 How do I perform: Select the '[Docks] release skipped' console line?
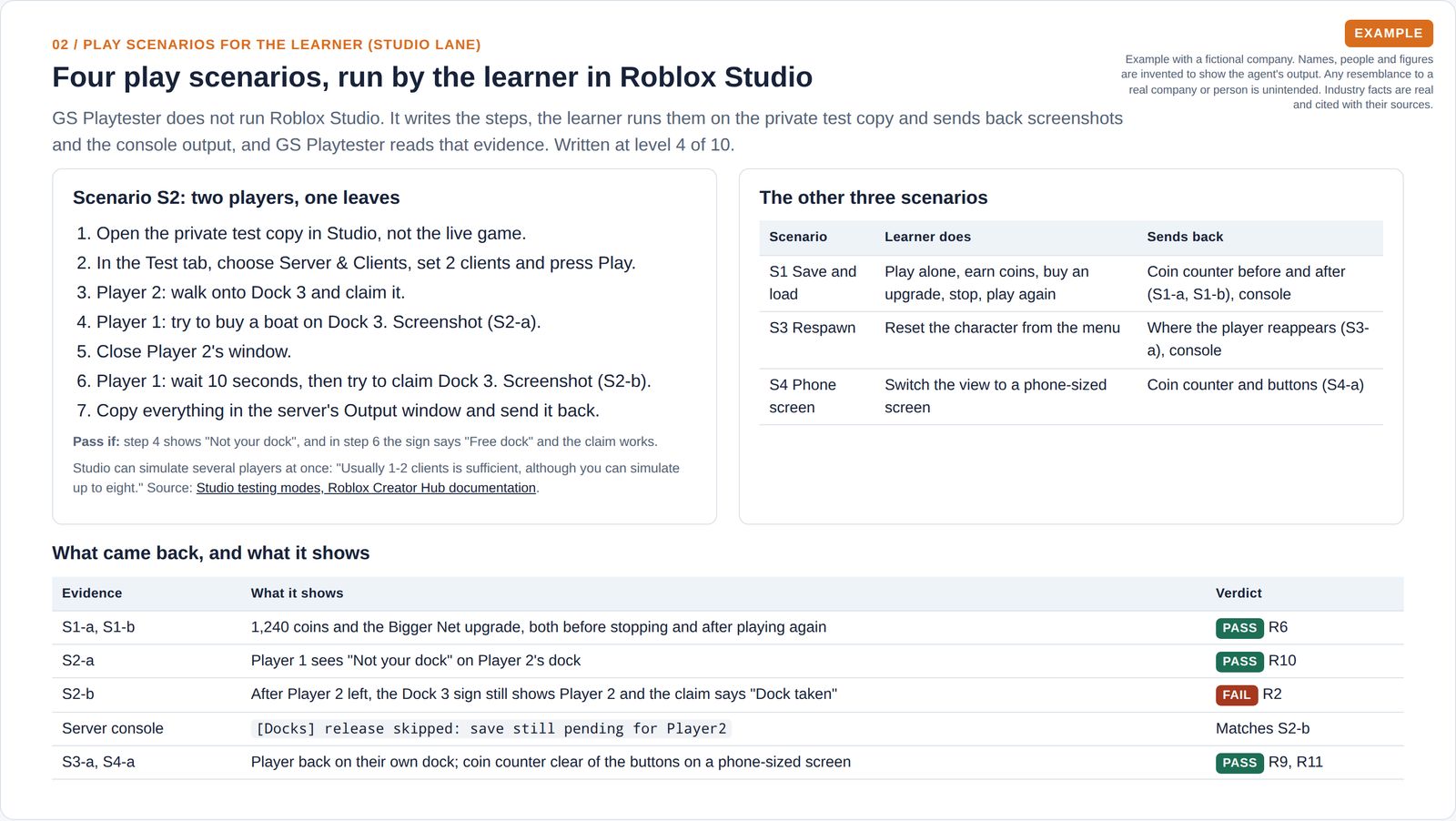pos(491,729)
